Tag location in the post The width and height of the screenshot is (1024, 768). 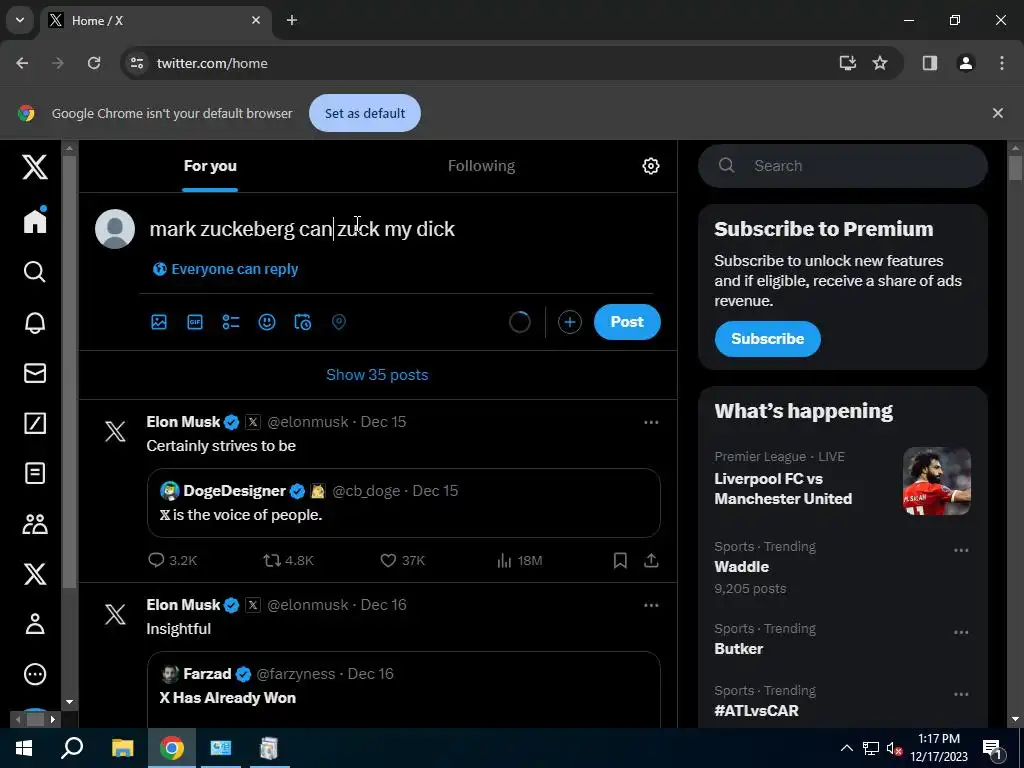coord(338,322)
